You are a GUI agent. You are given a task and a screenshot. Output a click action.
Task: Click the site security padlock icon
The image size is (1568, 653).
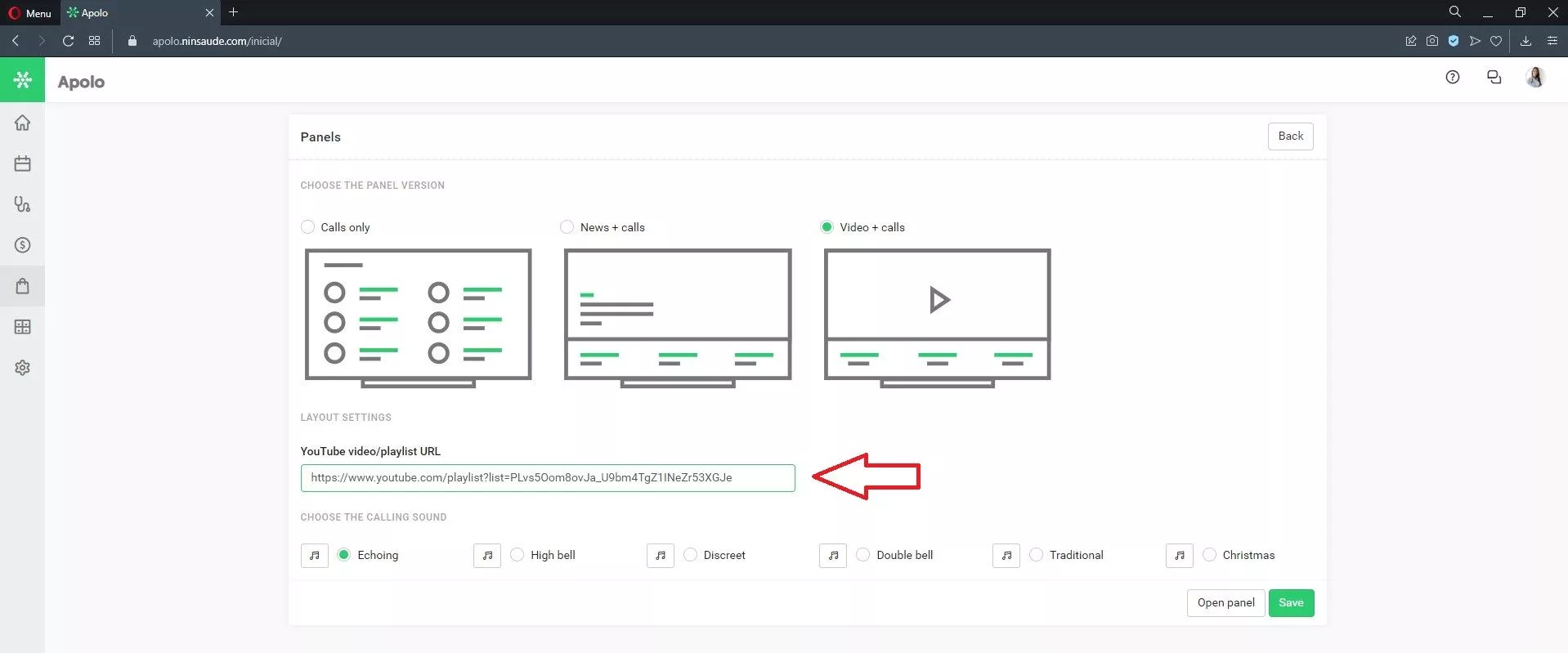(132, 41)
